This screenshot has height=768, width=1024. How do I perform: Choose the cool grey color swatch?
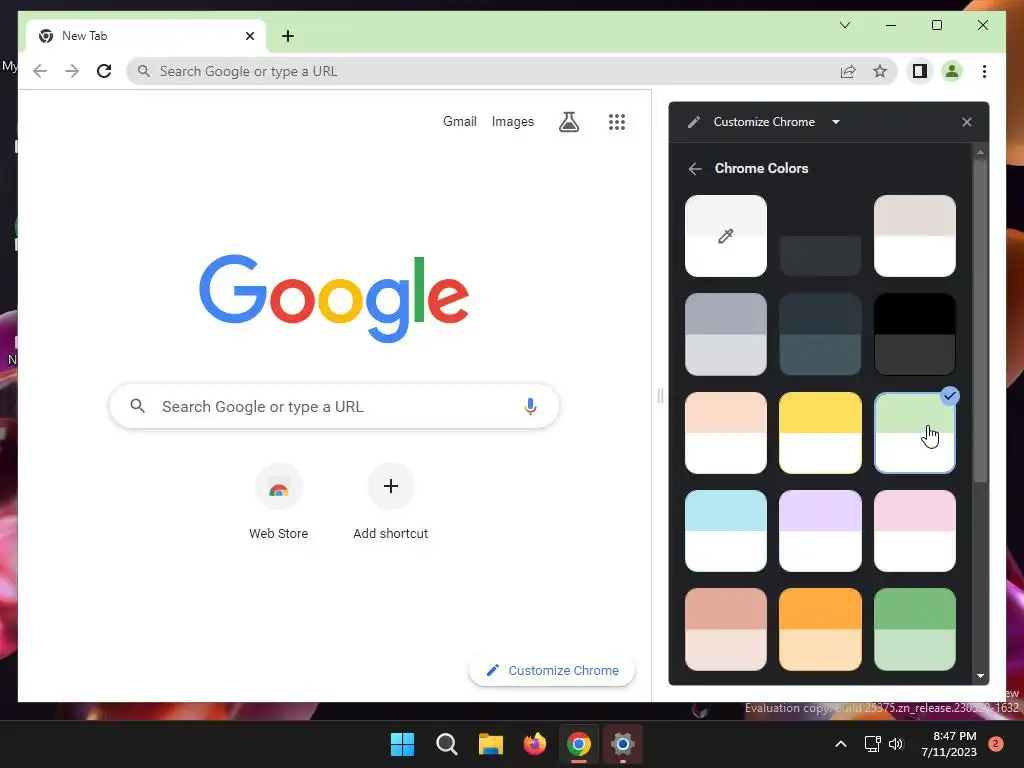point(726,334)
